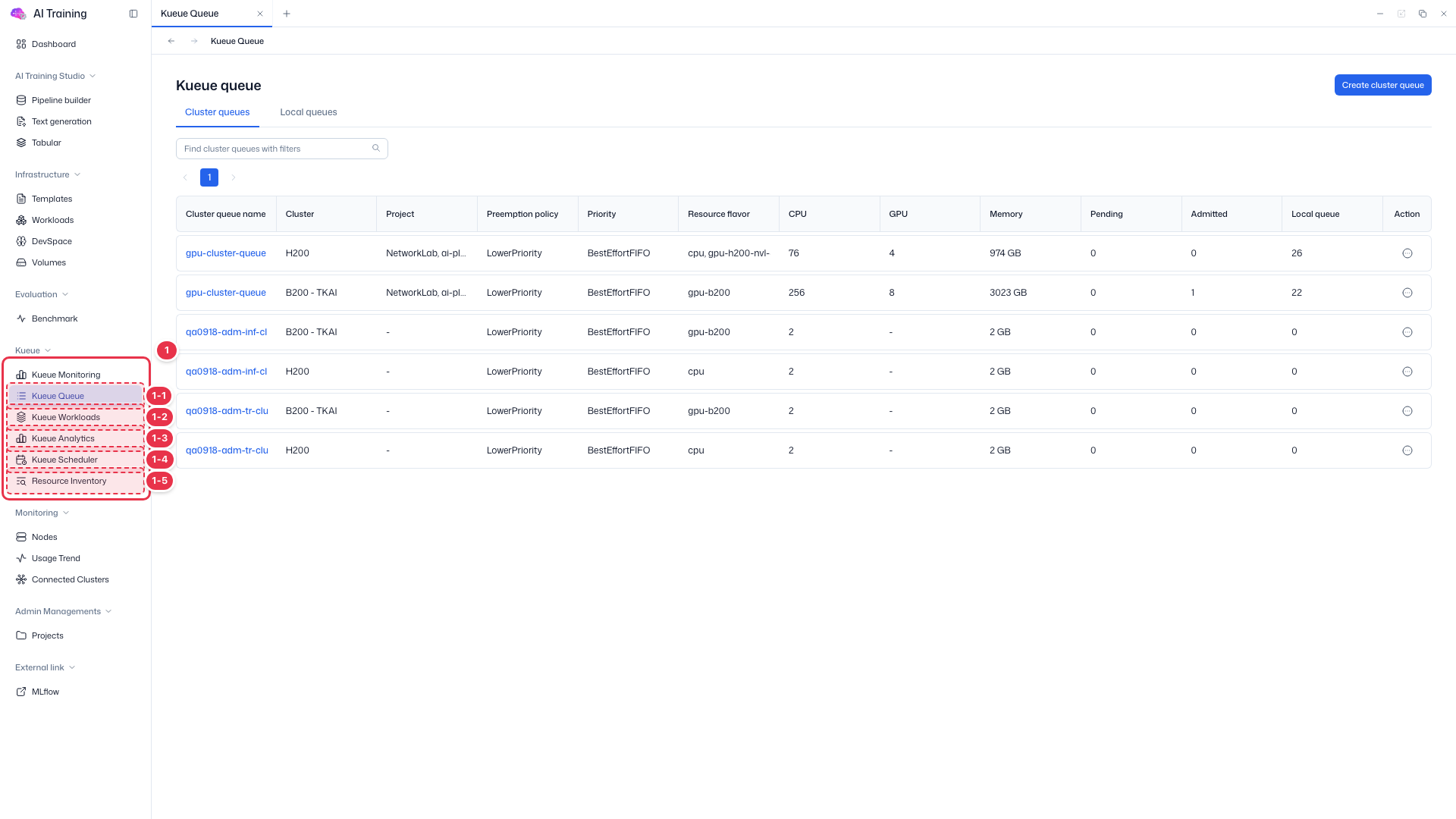Open Templates via its document icon
Viewport: 1456px width, 819px height.
[21, 199]
